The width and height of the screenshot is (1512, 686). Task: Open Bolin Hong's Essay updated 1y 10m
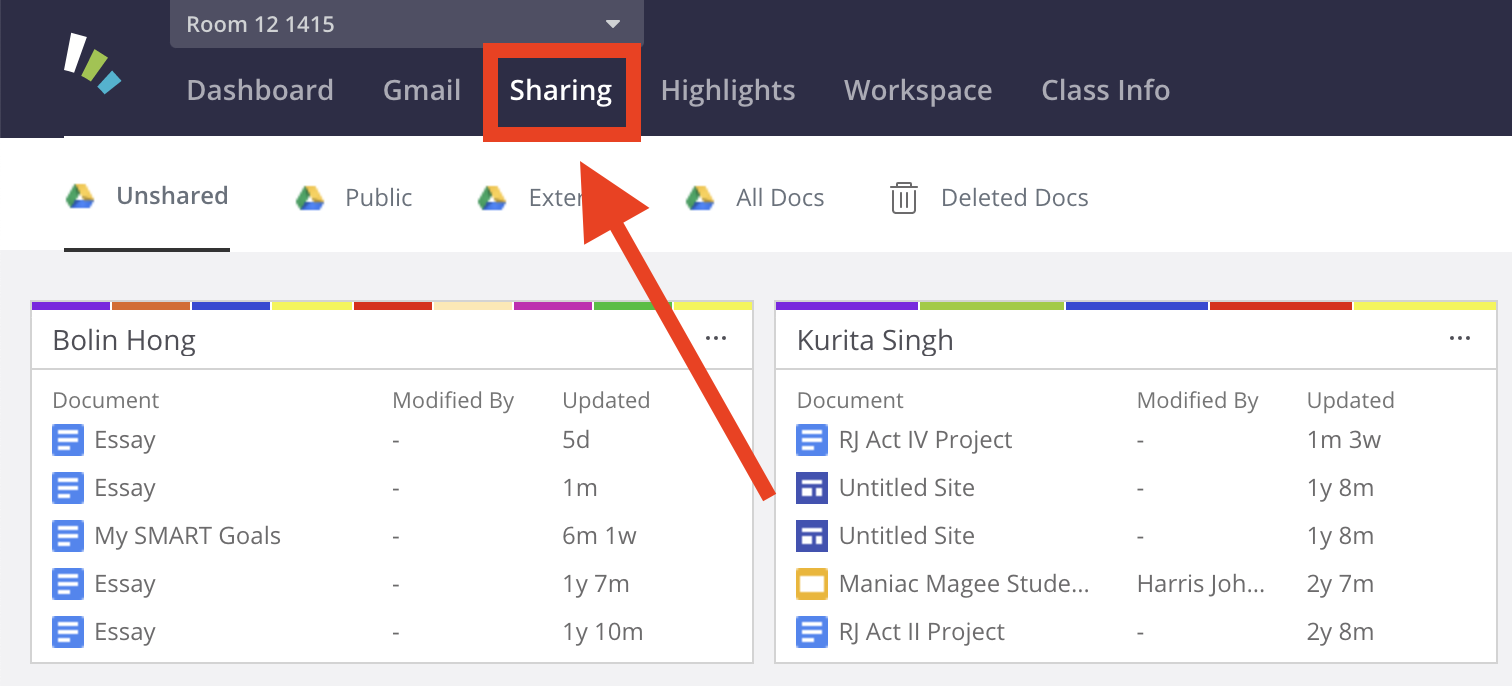tap(125, 632)
